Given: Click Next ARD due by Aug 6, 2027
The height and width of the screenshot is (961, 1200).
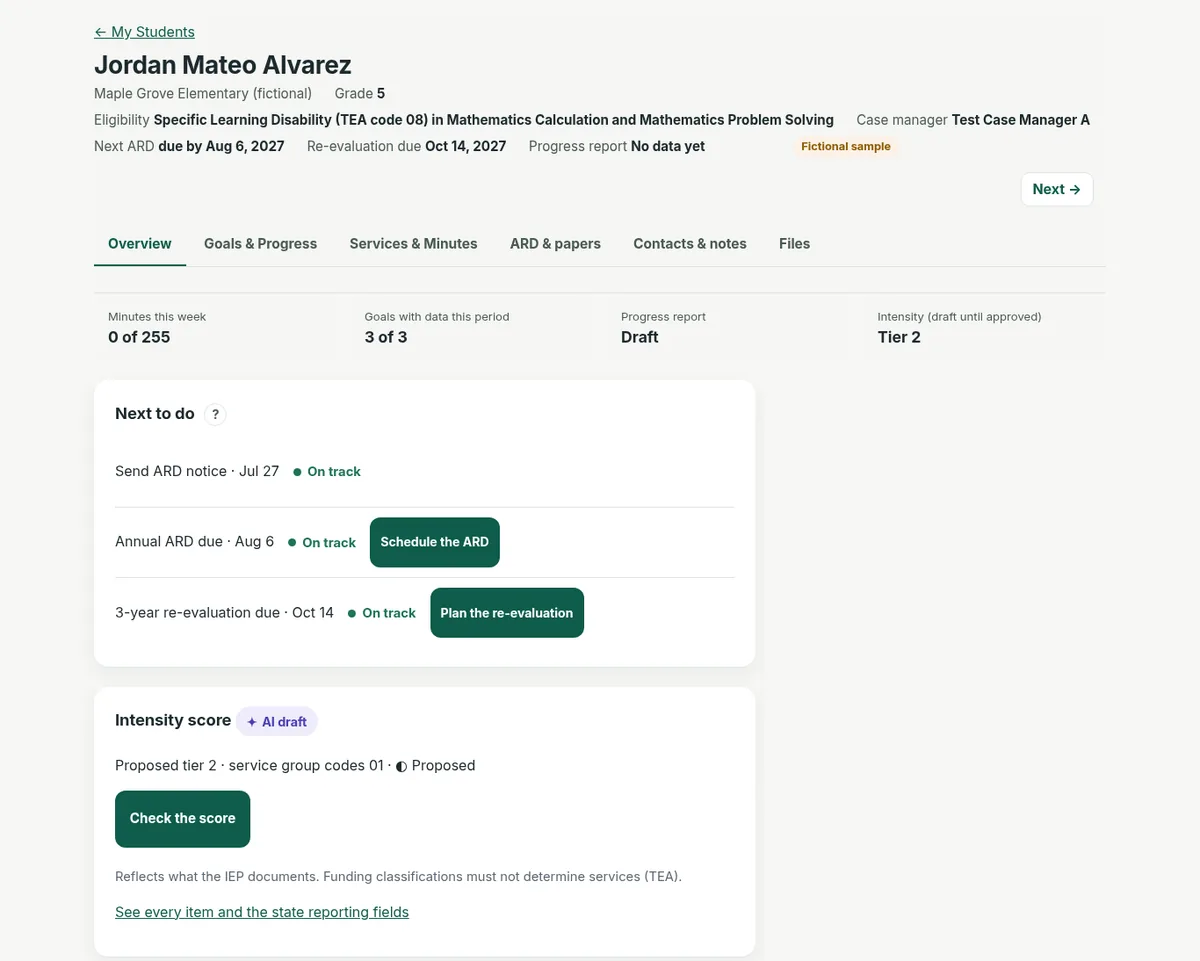Looking at the screenshot, I should pyautogui.click(x=189, y=146).
